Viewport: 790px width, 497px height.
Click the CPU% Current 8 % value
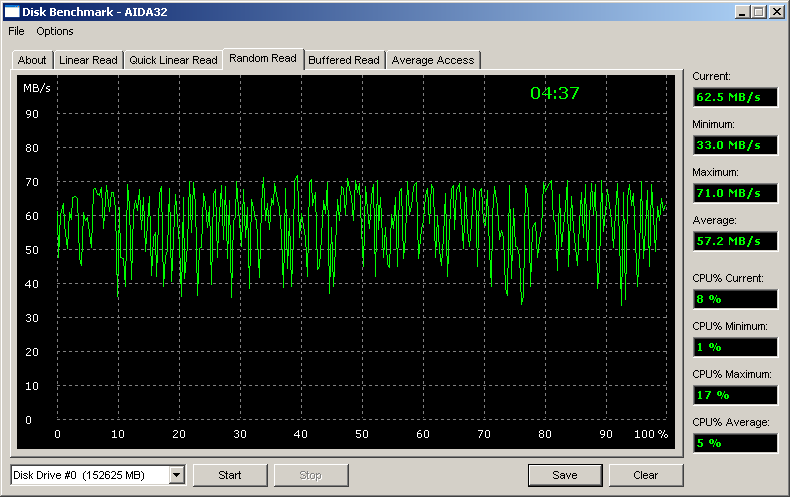pos(736,299)
